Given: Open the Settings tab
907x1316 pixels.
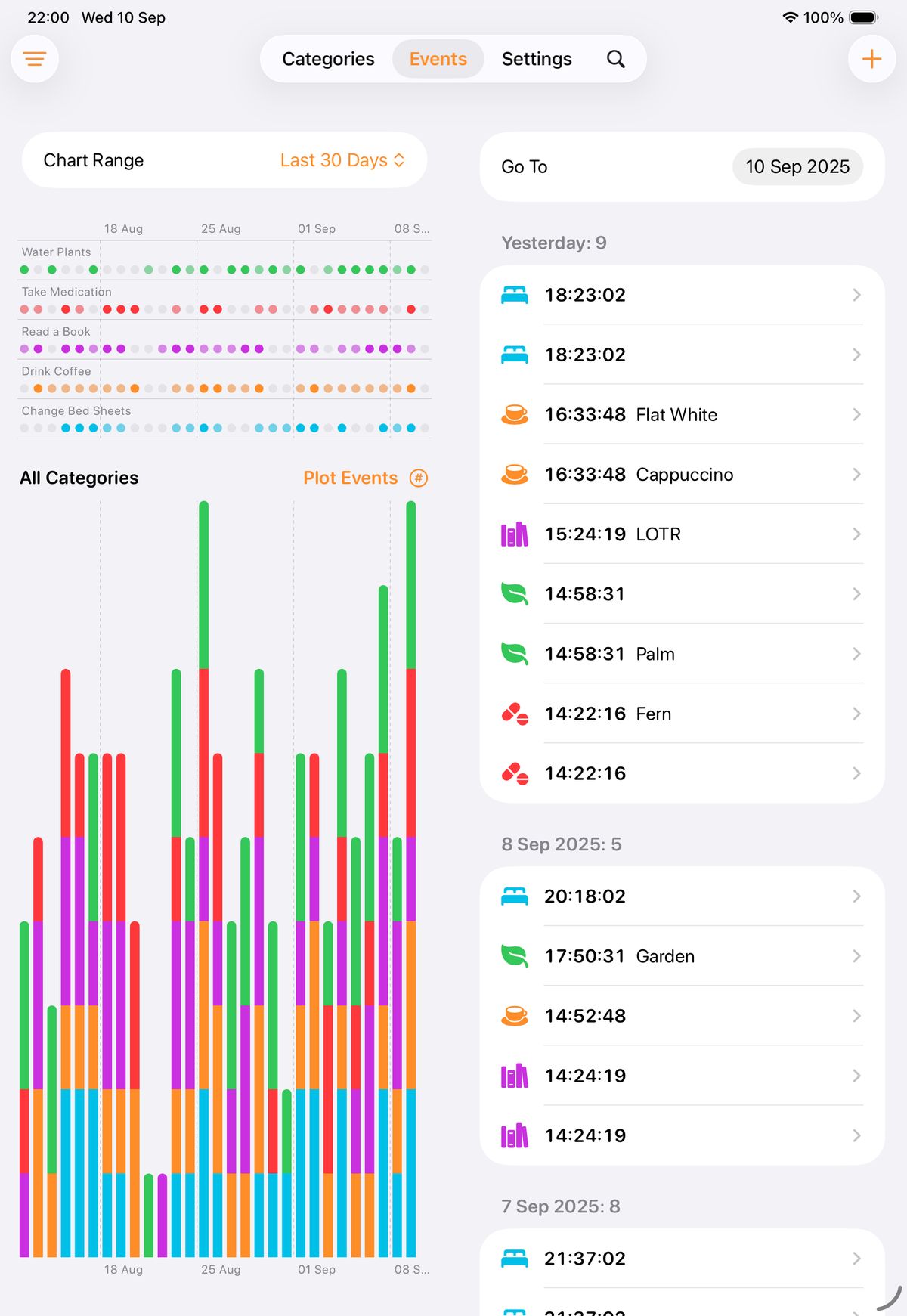Looking at the screenshot, I should click(x=537, y=59).
